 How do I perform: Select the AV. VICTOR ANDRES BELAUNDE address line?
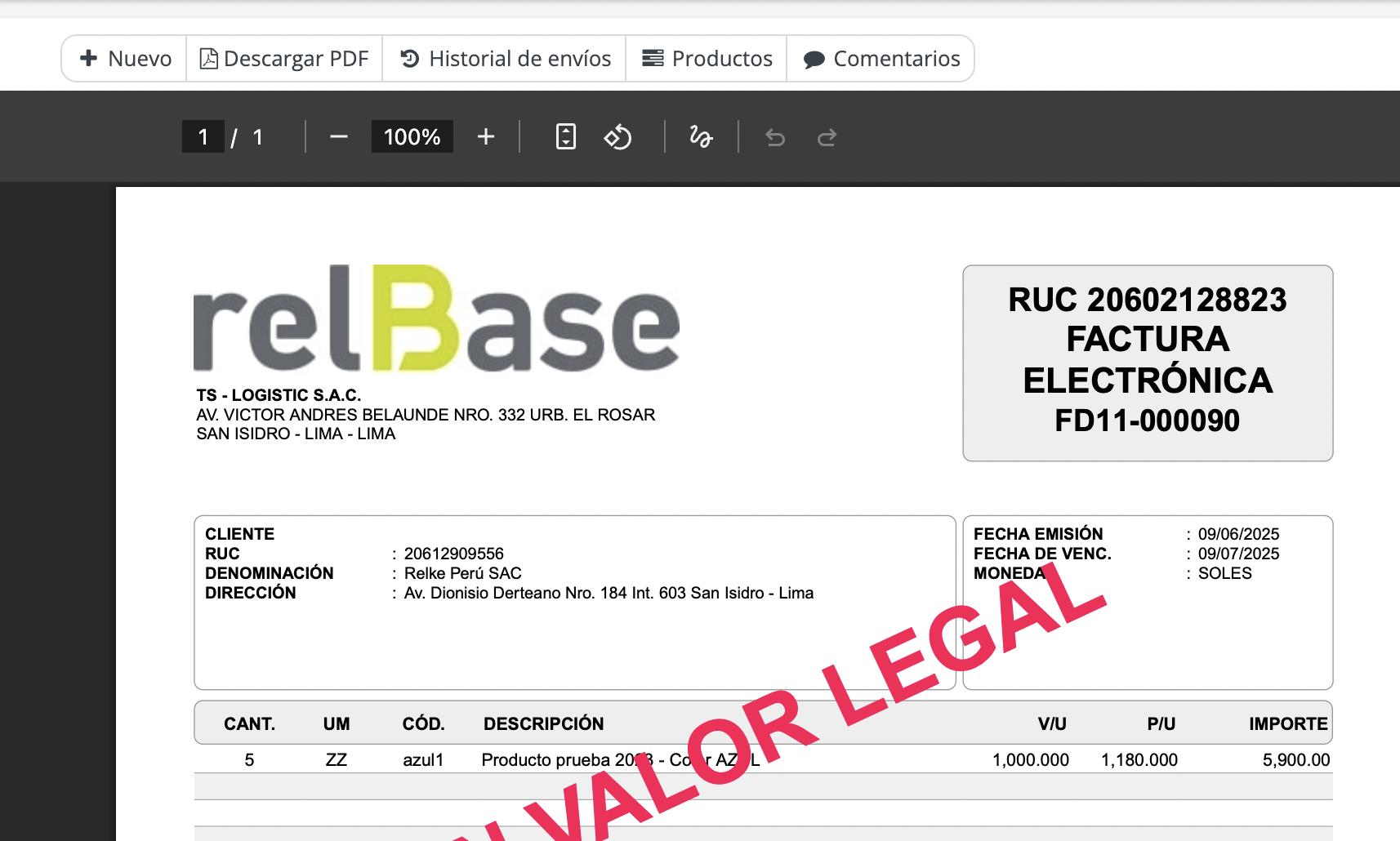coord(426,415)
